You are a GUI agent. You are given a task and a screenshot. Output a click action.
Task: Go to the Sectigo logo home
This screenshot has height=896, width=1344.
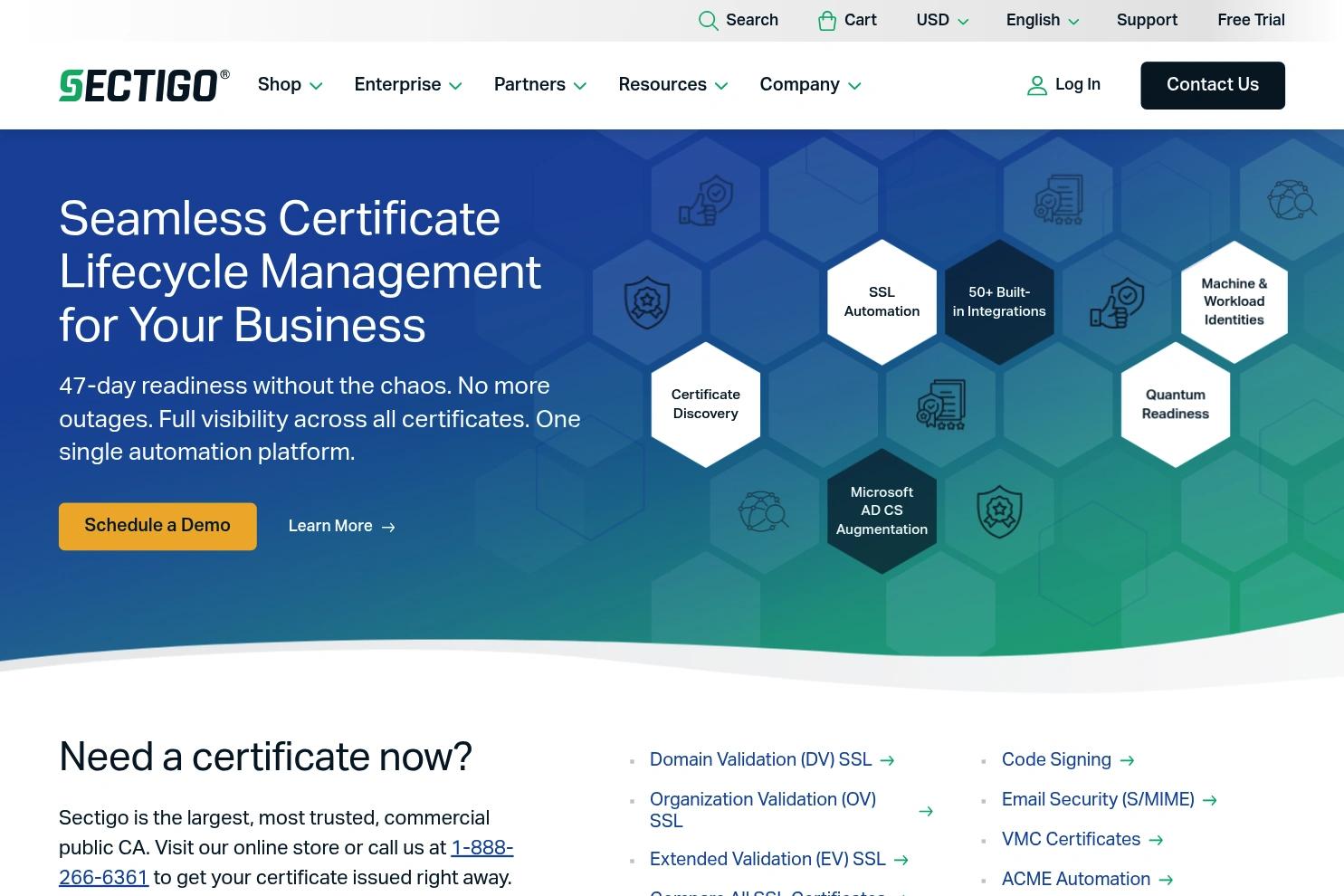point(144,86)
